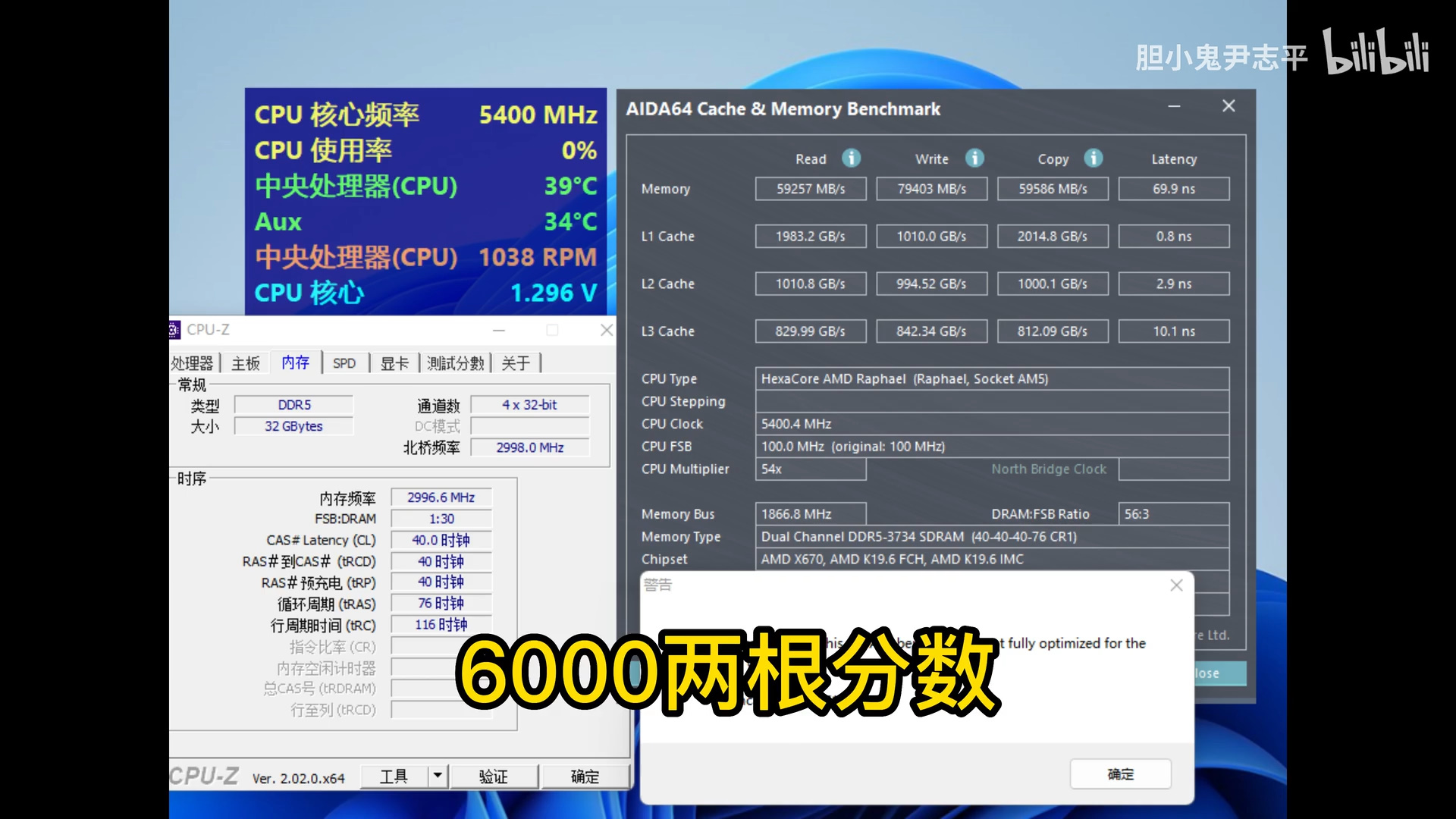Click the DRAM:FSB Ratio field 56:3
The width and height of the screenshot is (1456, 819).
[1174, 513]
